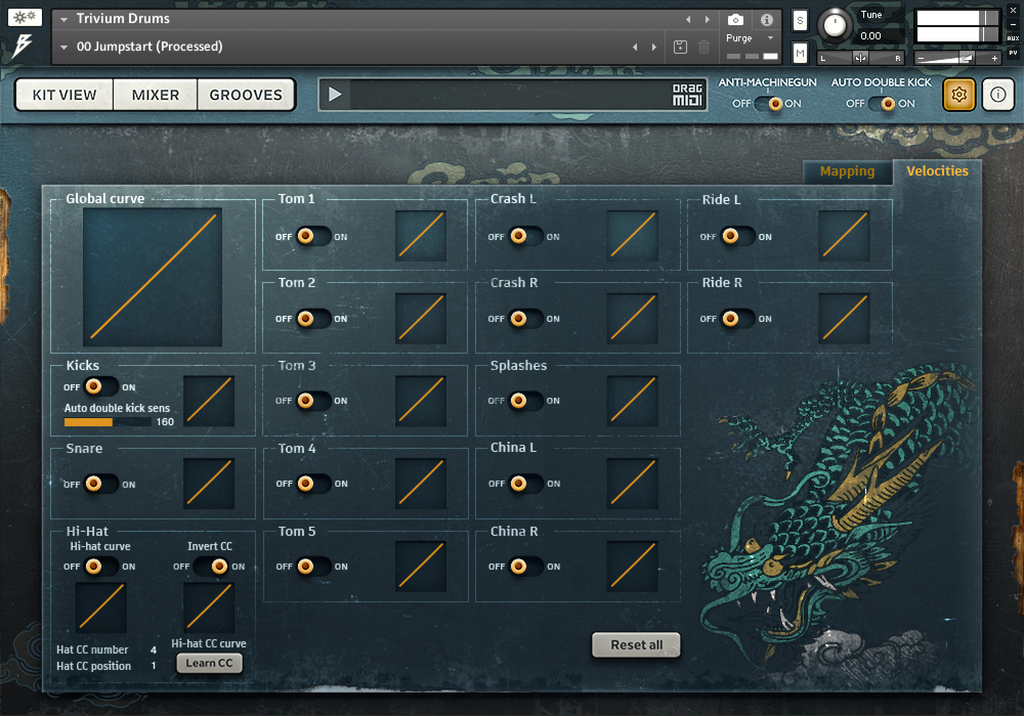Screen dimensions: 1024x716
Task: Open the Ride L velocity curve thumbnail
Action: 844,236
